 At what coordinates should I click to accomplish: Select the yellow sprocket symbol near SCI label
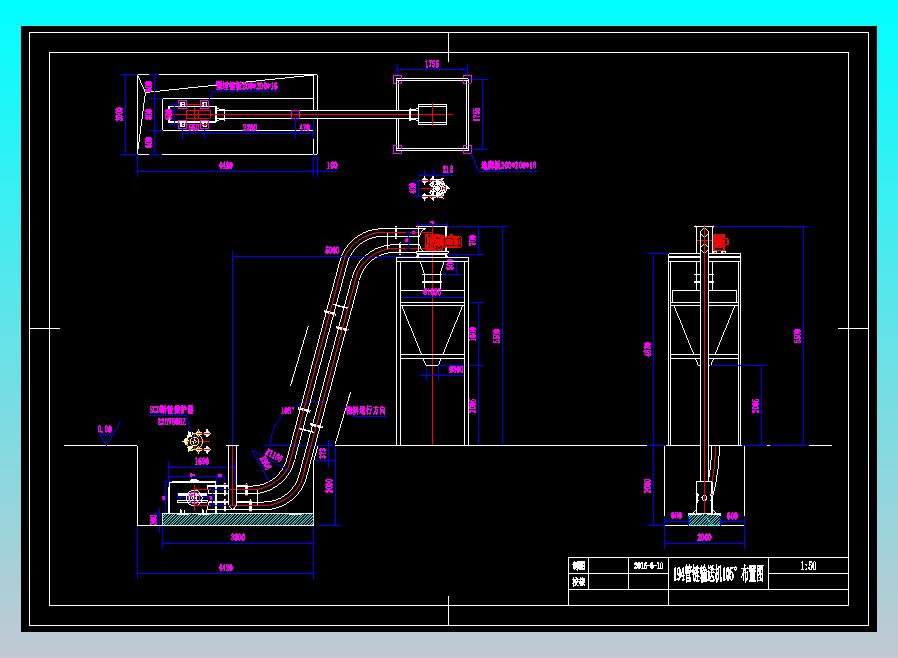coord(196,442)
